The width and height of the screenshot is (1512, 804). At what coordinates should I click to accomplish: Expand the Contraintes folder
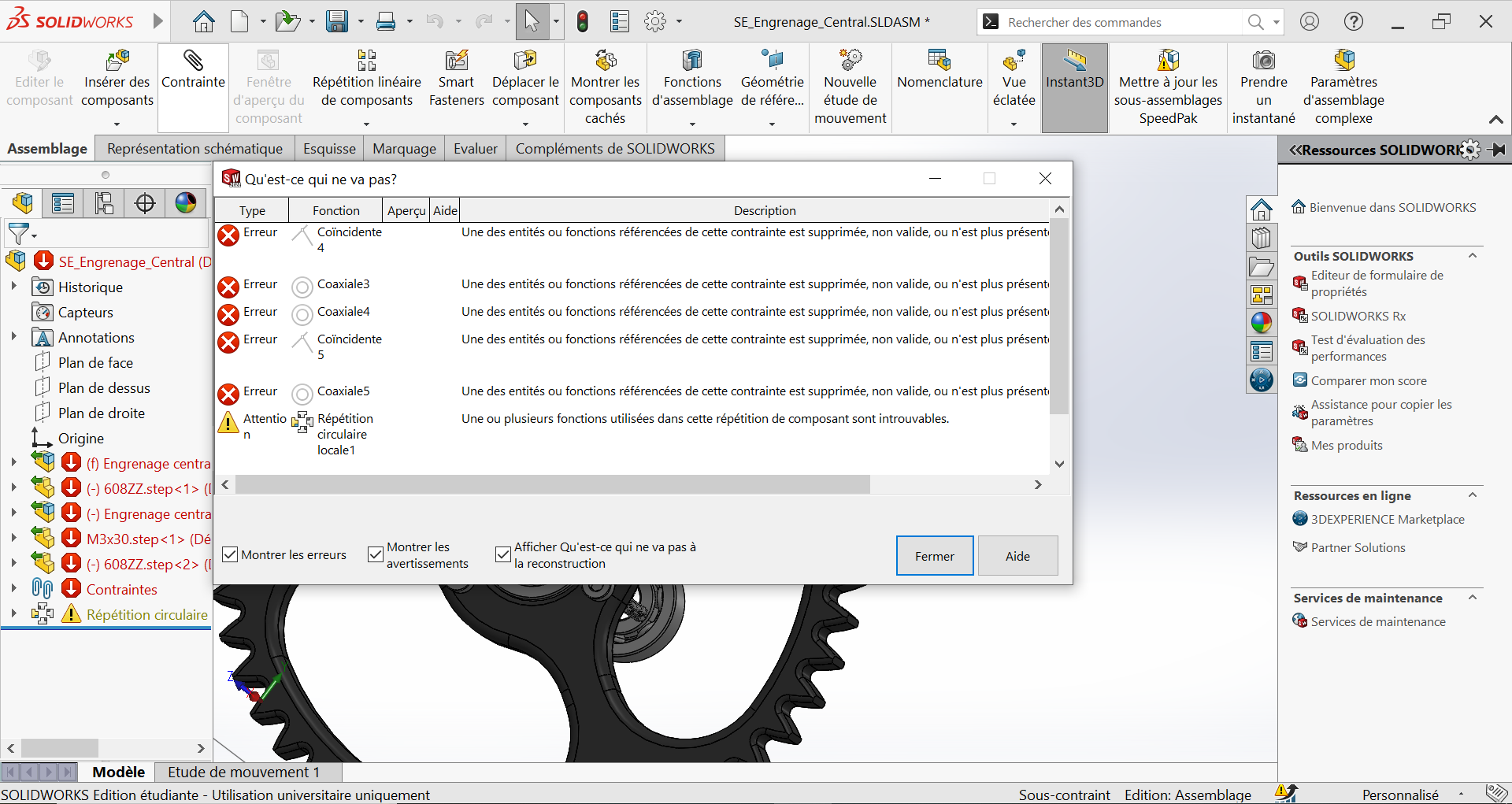click(13, 589)
